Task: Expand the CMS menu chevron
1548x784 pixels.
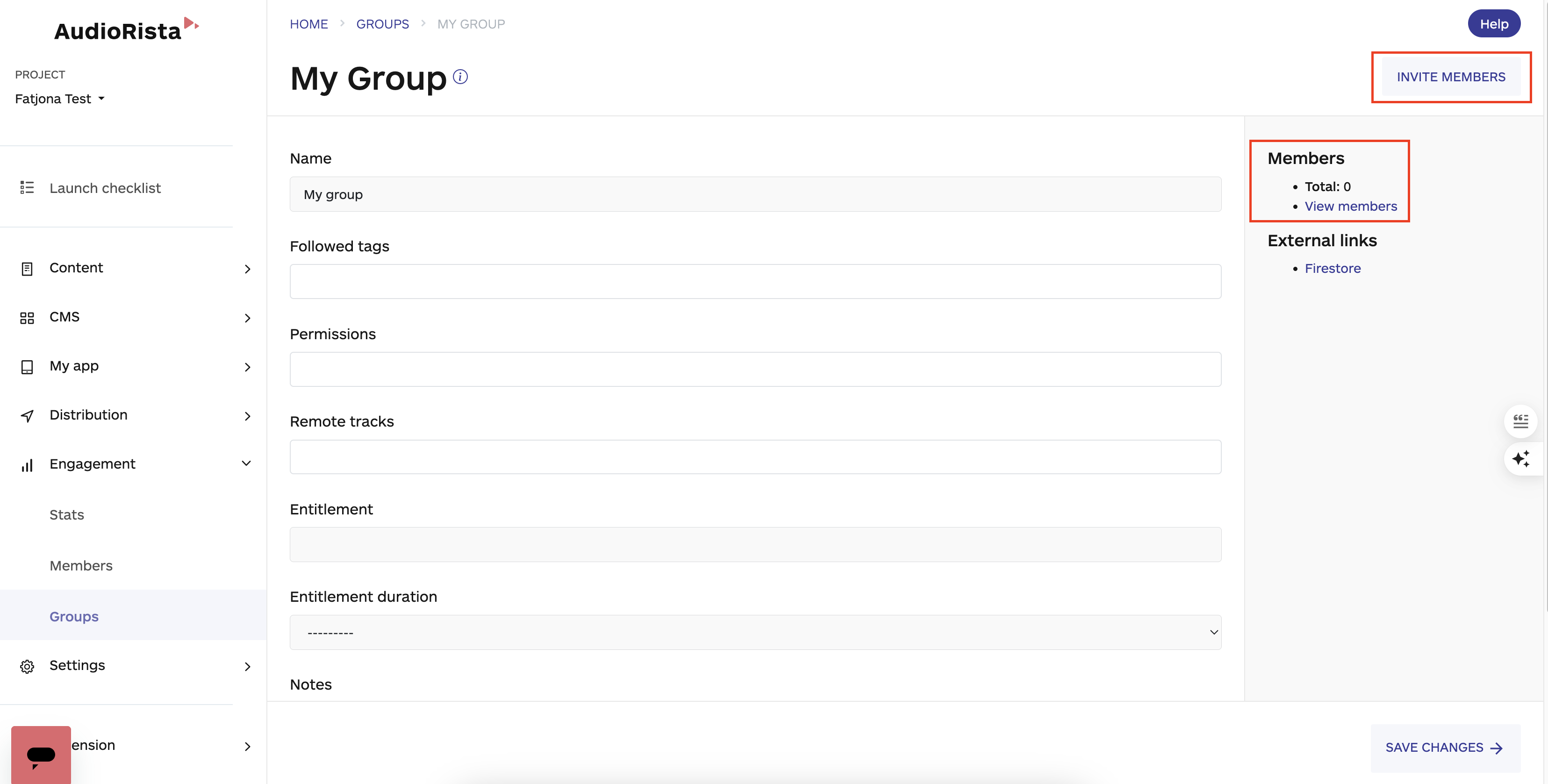Action: point(248,318)
